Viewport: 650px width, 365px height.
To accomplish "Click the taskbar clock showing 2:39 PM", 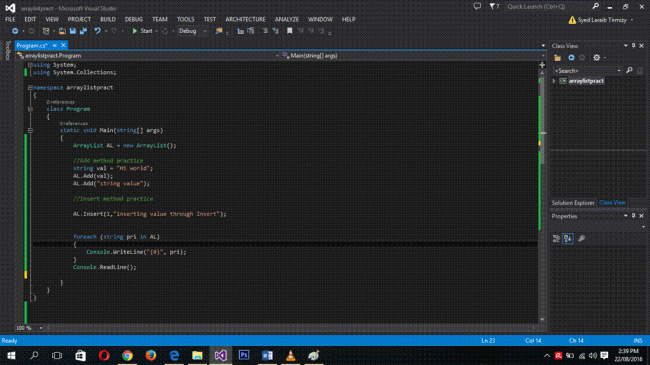I will (x=628, y=355).
